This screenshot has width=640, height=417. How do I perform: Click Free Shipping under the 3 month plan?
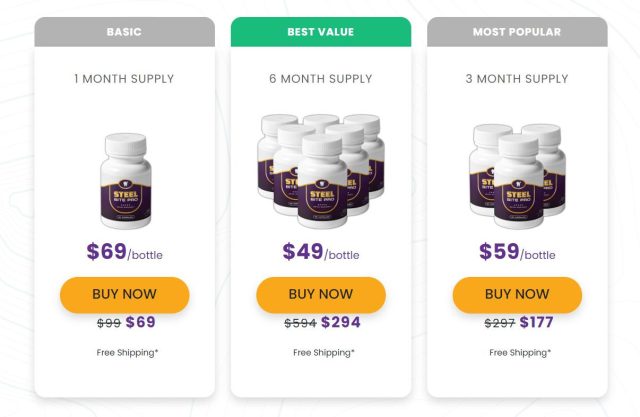520,353
